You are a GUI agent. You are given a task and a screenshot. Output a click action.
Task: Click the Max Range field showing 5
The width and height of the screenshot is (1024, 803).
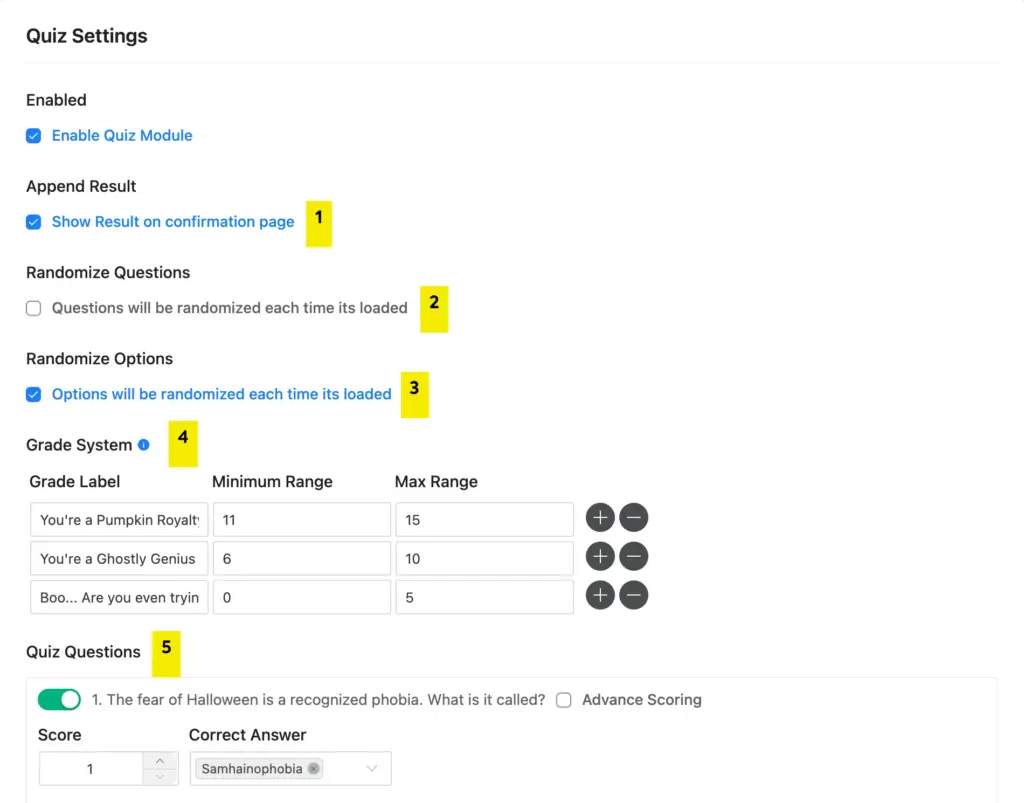point(484,595)
